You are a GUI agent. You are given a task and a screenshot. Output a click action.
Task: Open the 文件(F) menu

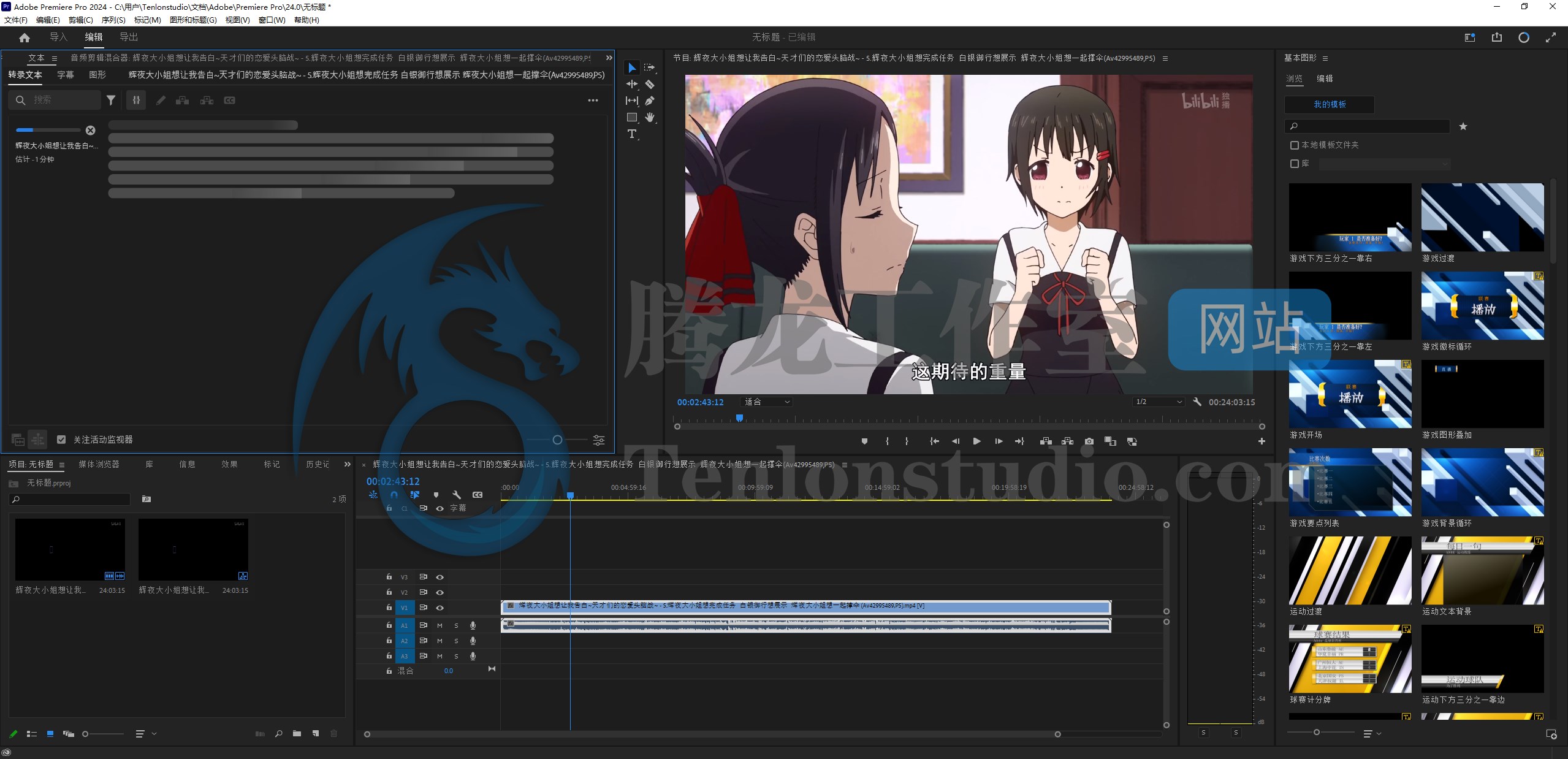pos(16,20)
